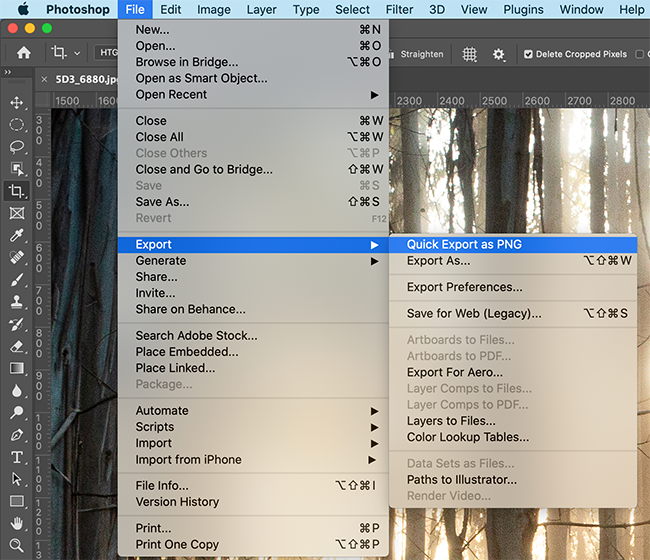
Task: Select the Lasso tool
Action: click(17, 146)
